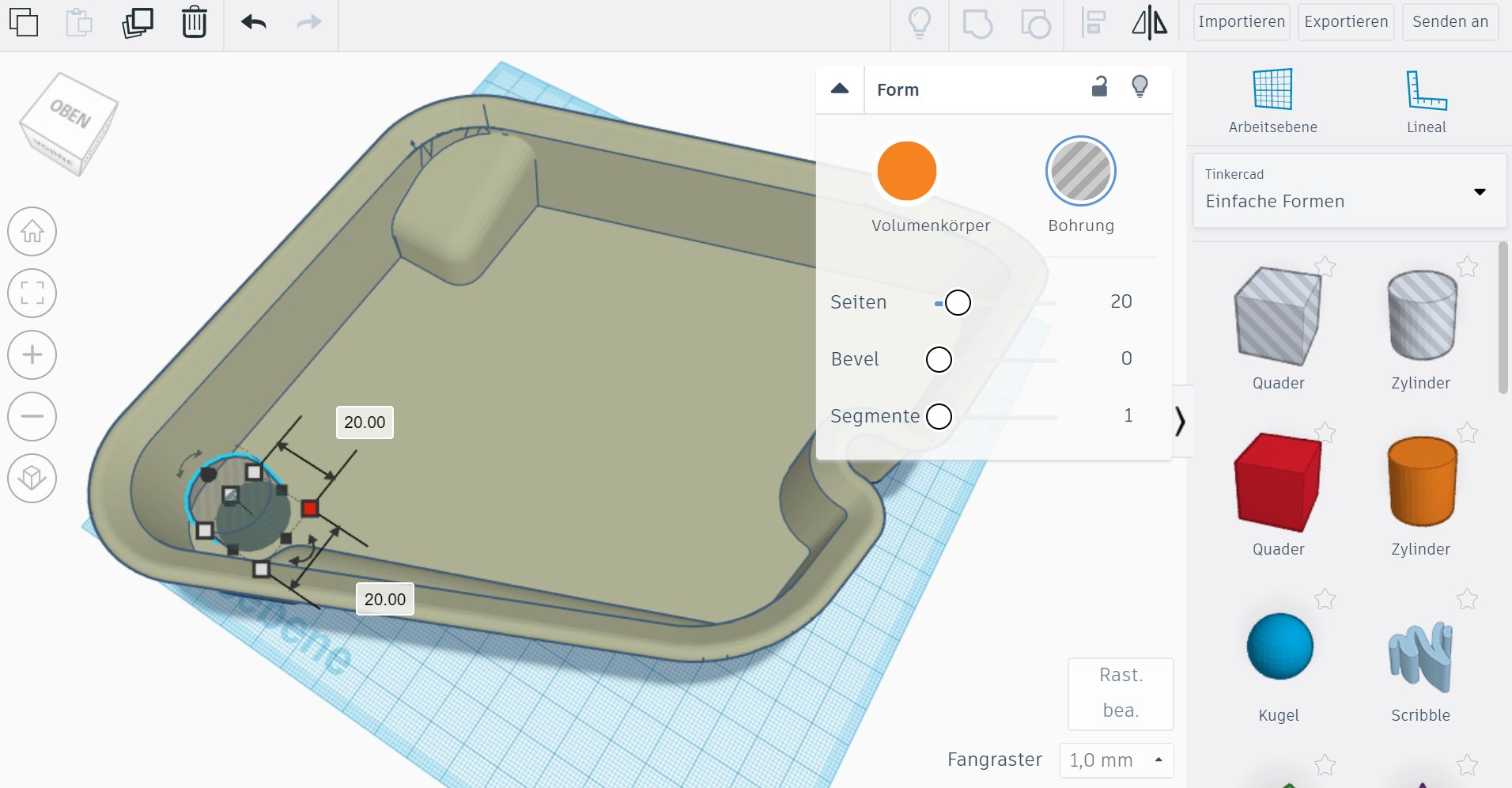Click the Seiten slider handle
Screen dimensions: 1512x788
click(x=958, y=302)
